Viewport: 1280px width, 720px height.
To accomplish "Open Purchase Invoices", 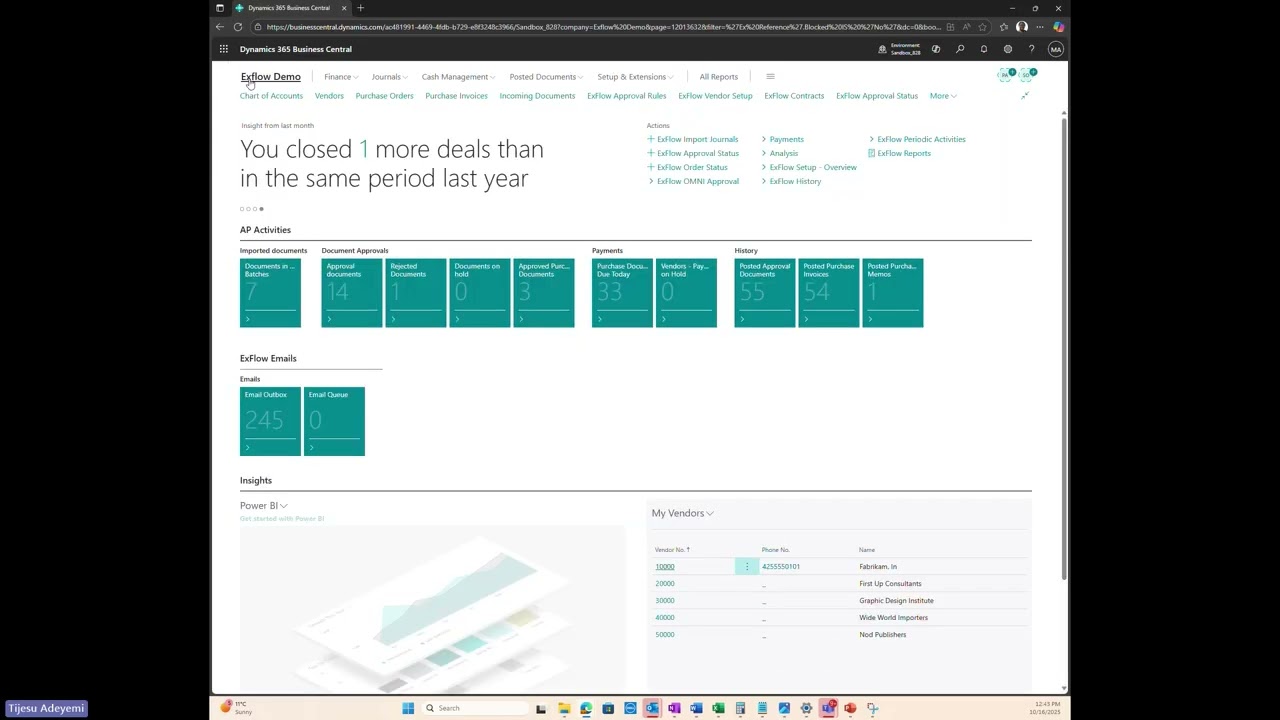I will (x=456, y=96).
